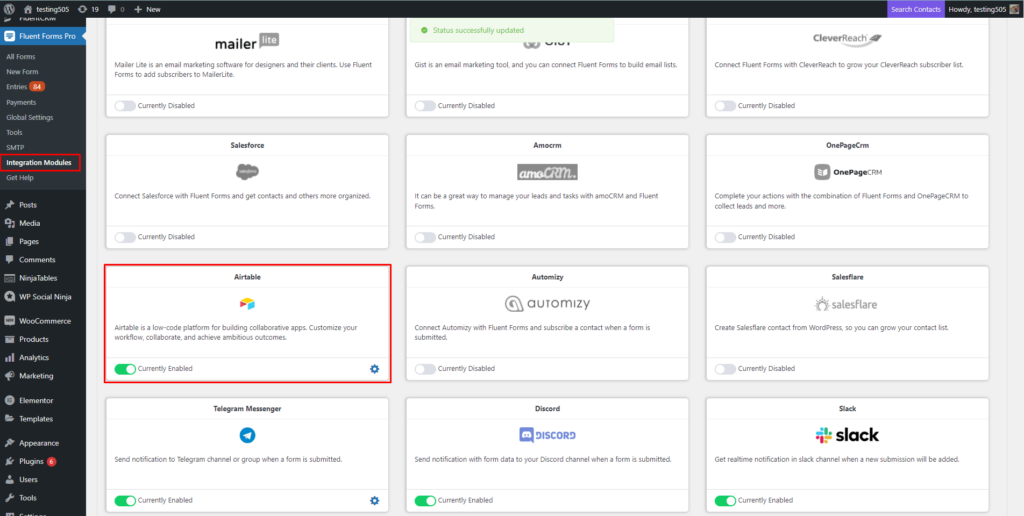Open SMTP submenu item
1024x516 pixels.
coord(15,147)
